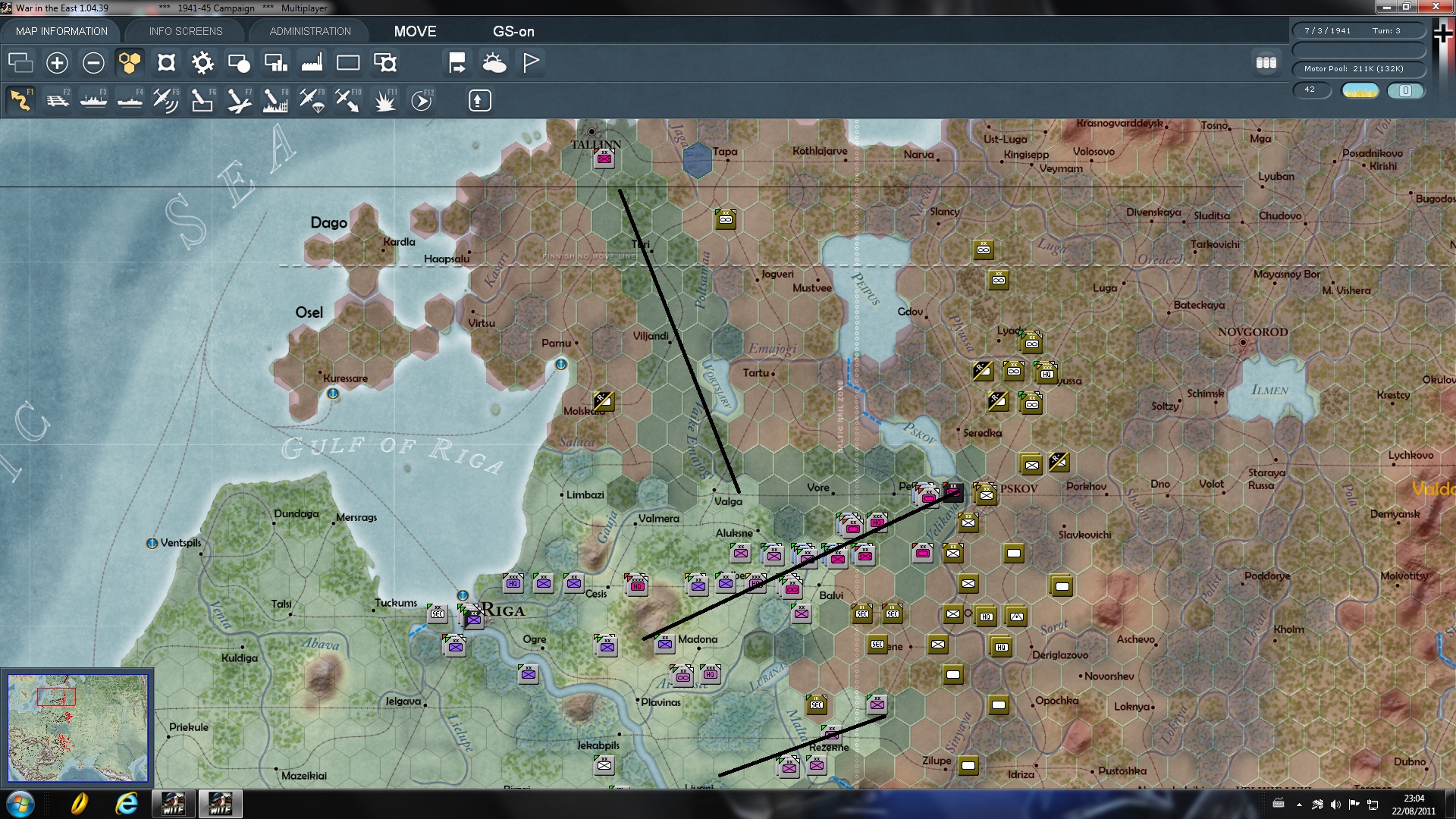Toggle the rectangle-with-circle overlay icon
Image resolution: width=1456 pixels, height=819 pixels.
239,62
